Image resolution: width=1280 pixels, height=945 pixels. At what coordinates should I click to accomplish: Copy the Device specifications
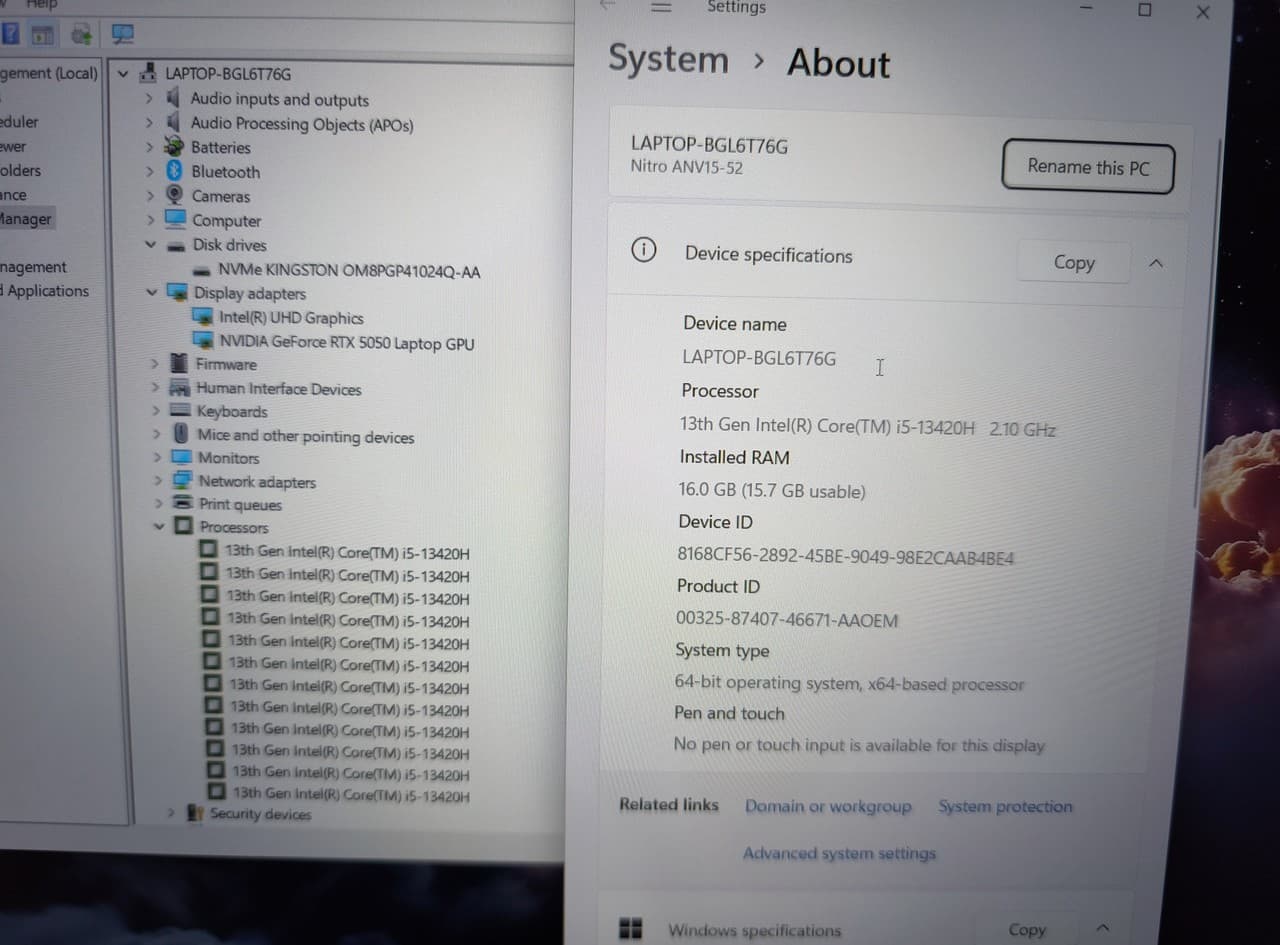pos(1074,262)
